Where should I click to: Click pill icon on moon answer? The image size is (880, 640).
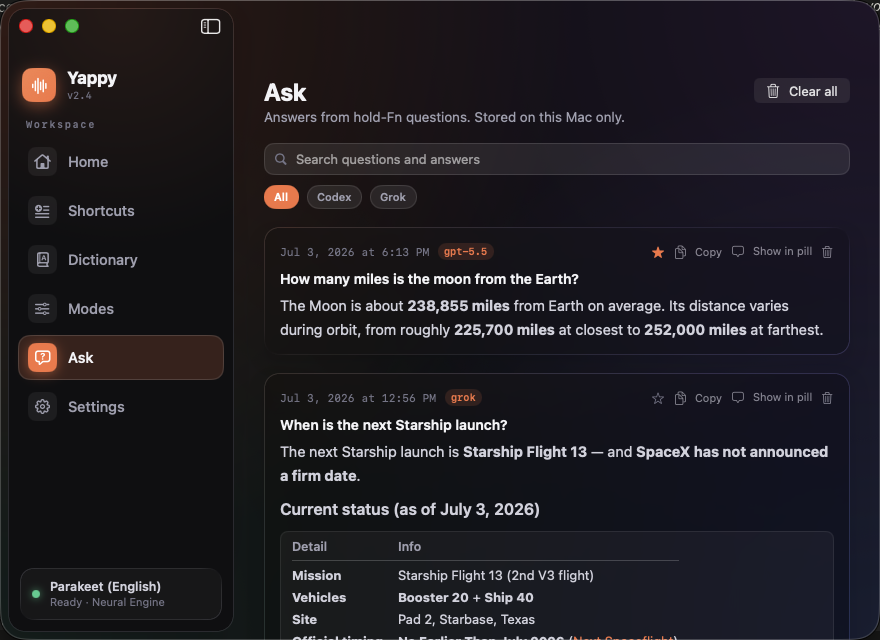pyautogui.click(x=738, y=252)
